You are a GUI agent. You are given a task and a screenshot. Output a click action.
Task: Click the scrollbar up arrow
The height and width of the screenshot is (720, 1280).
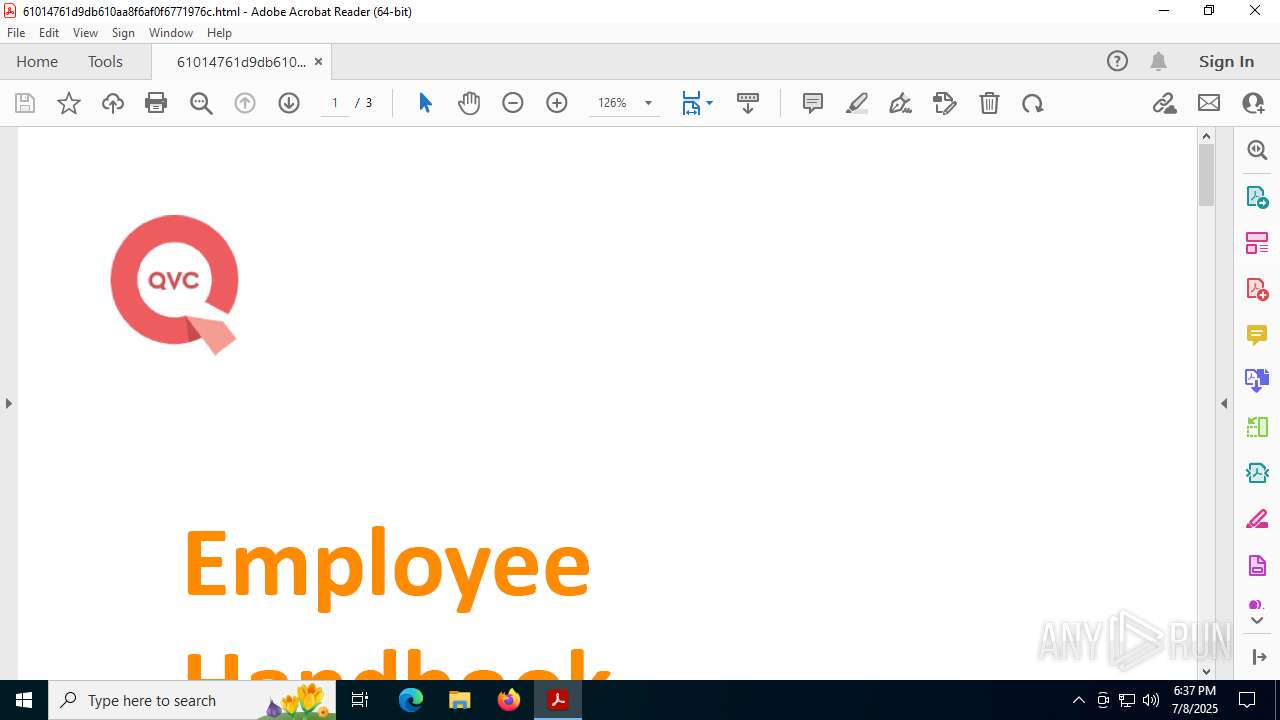click(x=1206, y=136)
